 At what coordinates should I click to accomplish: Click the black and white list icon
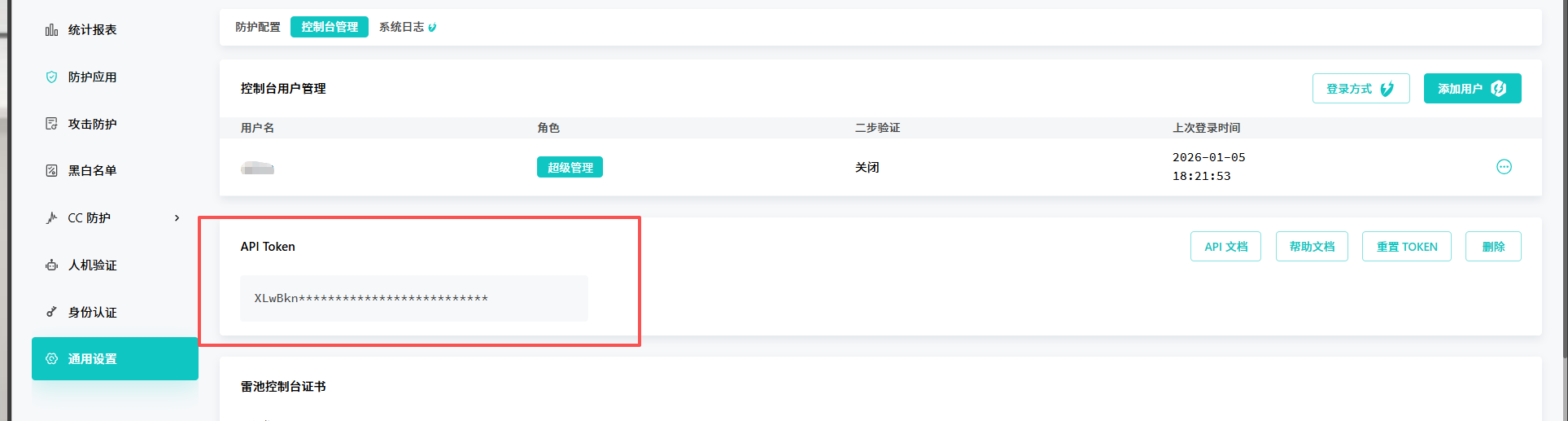pos(51,171)
